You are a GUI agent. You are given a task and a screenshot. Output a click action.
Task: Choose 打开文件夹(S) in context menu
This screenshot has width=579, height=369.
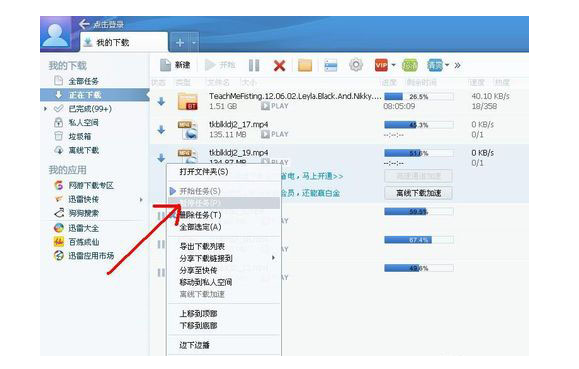point(223,172)
